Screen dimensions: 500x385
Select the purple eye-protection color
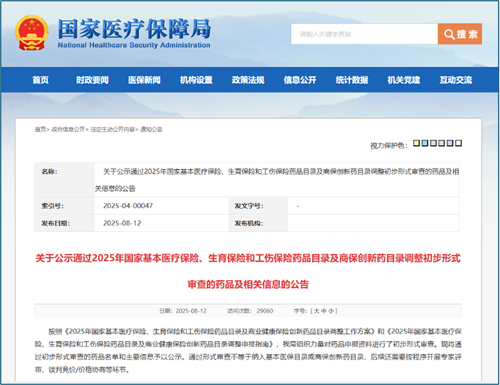(450, 143)
